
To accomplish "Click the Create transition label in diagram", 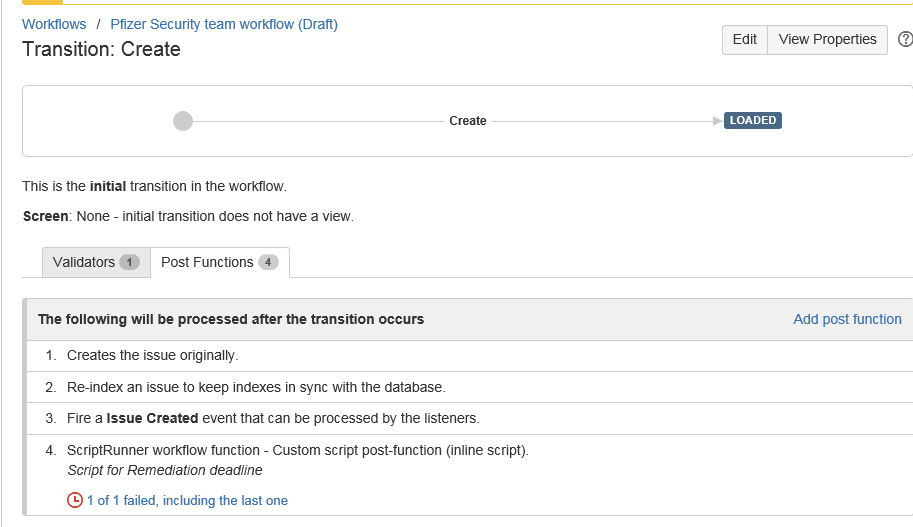I will coord(468,121).
